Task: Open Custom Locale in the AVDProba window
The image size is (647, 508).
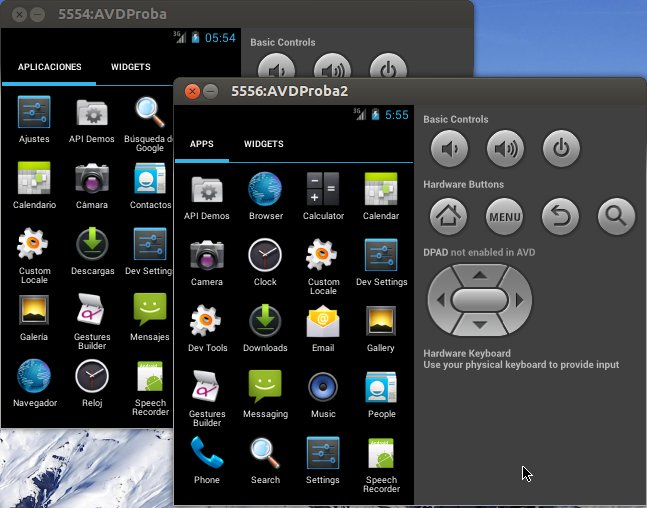Action: click(34, 256)
